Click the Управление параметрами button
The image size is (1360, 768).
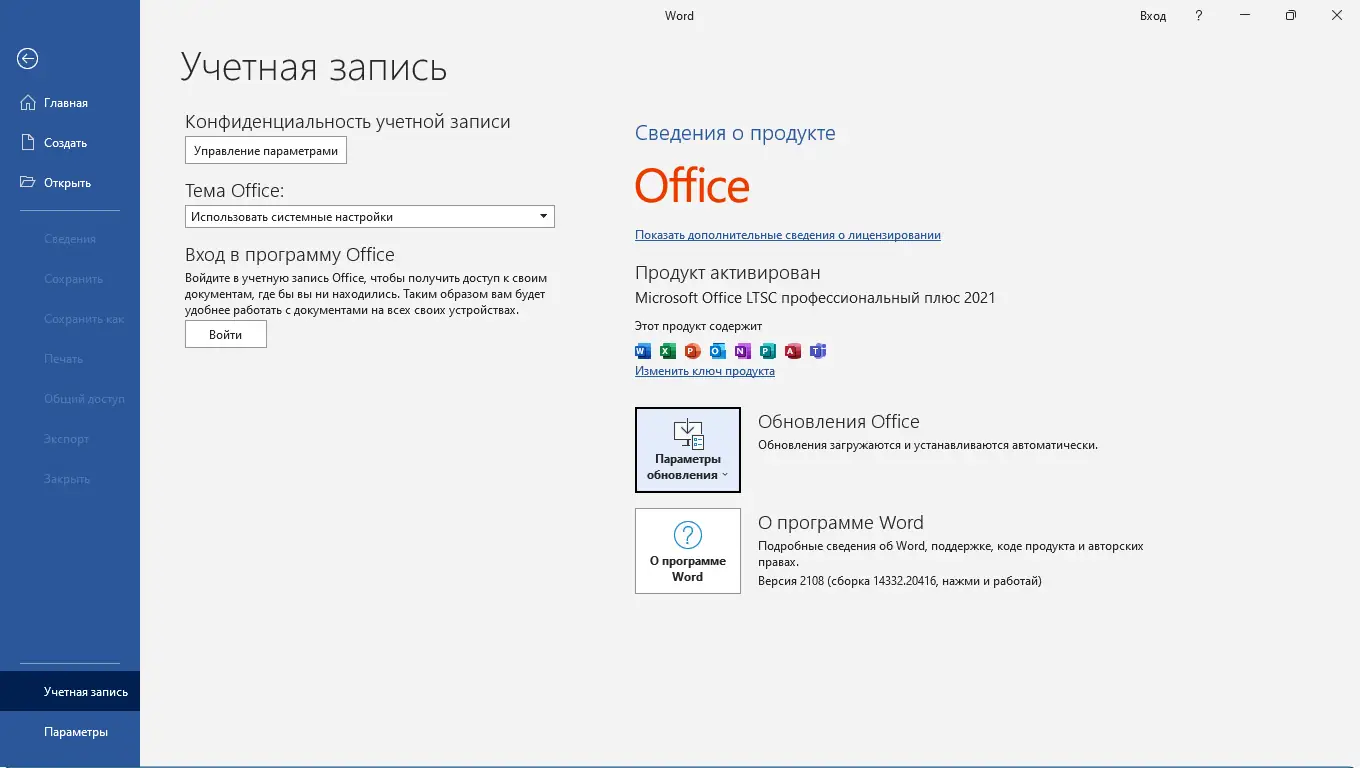(x=266, y=151)
